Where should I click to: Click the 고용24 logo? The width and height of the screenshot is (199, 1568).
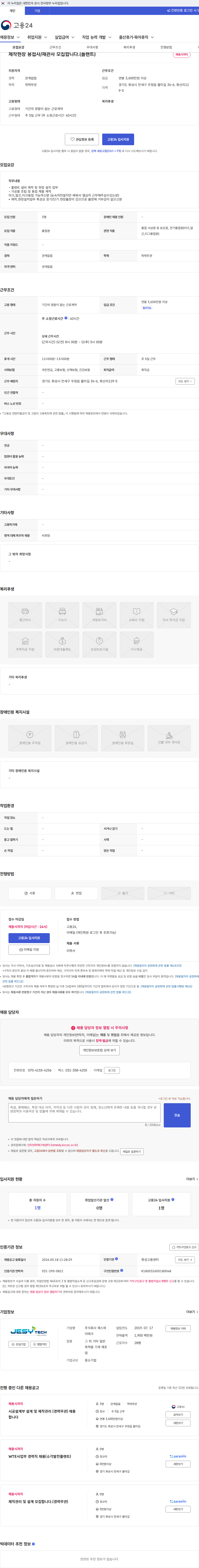tap(17, 25)
